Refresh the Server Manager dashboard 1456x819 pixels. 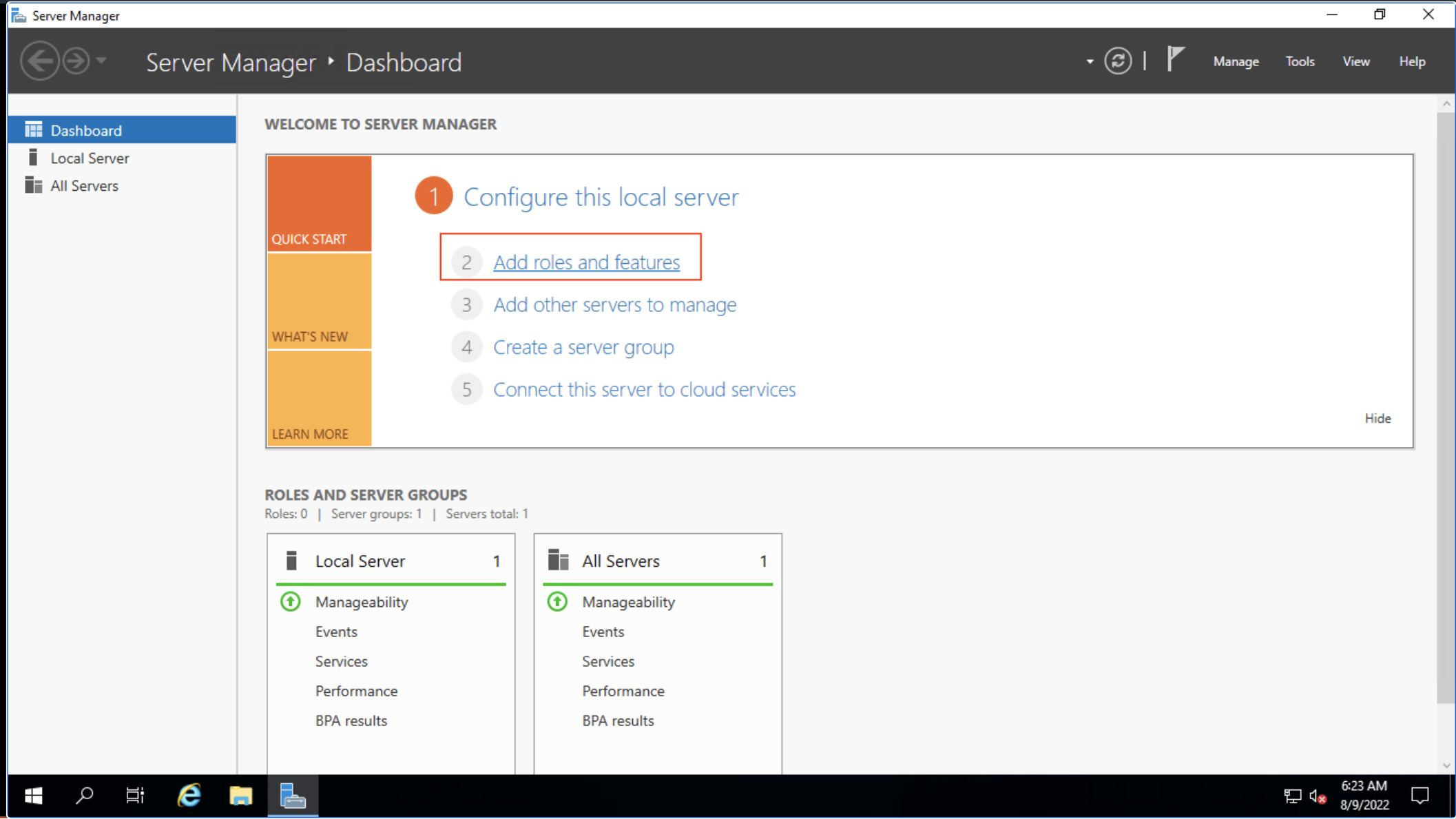(x=1118, y=61)
